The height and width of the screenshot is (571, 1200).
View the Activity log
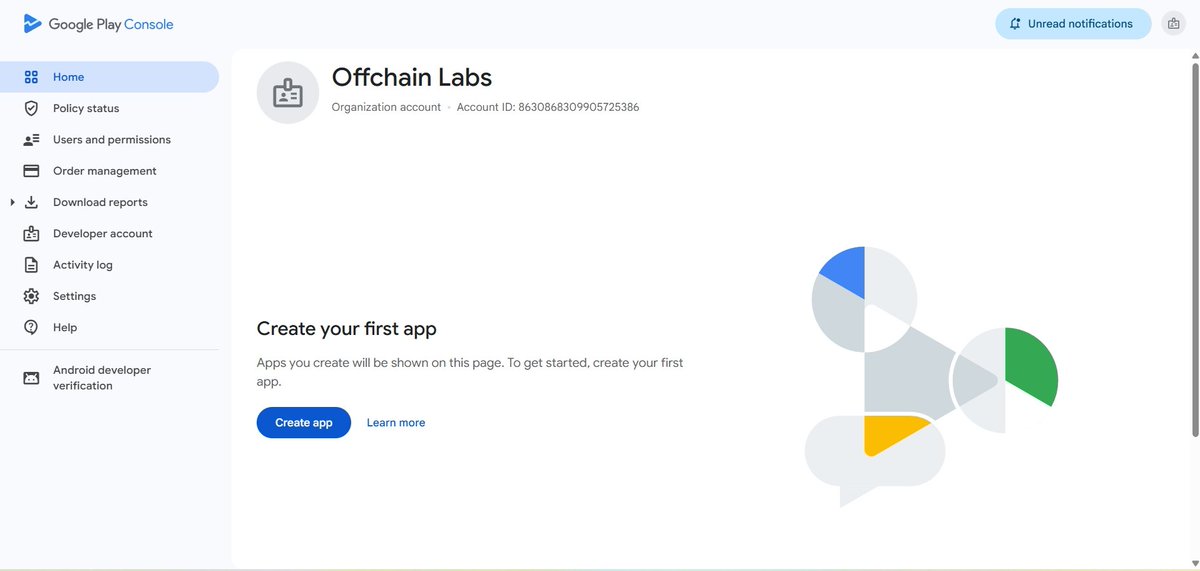tap(109, 265)
